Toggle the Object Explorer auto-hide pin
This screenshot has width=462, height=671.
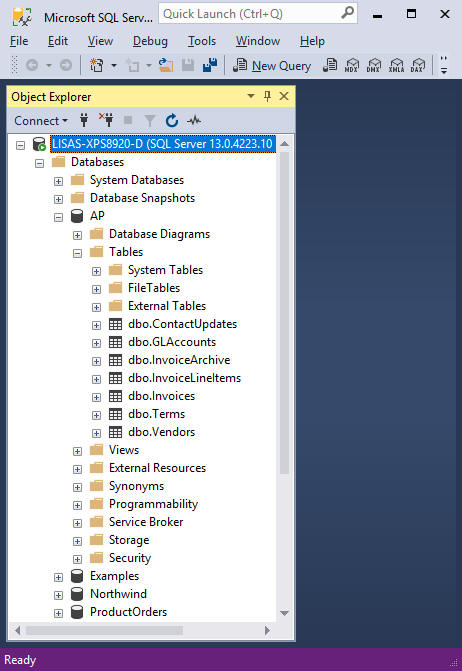coord(268,96)
